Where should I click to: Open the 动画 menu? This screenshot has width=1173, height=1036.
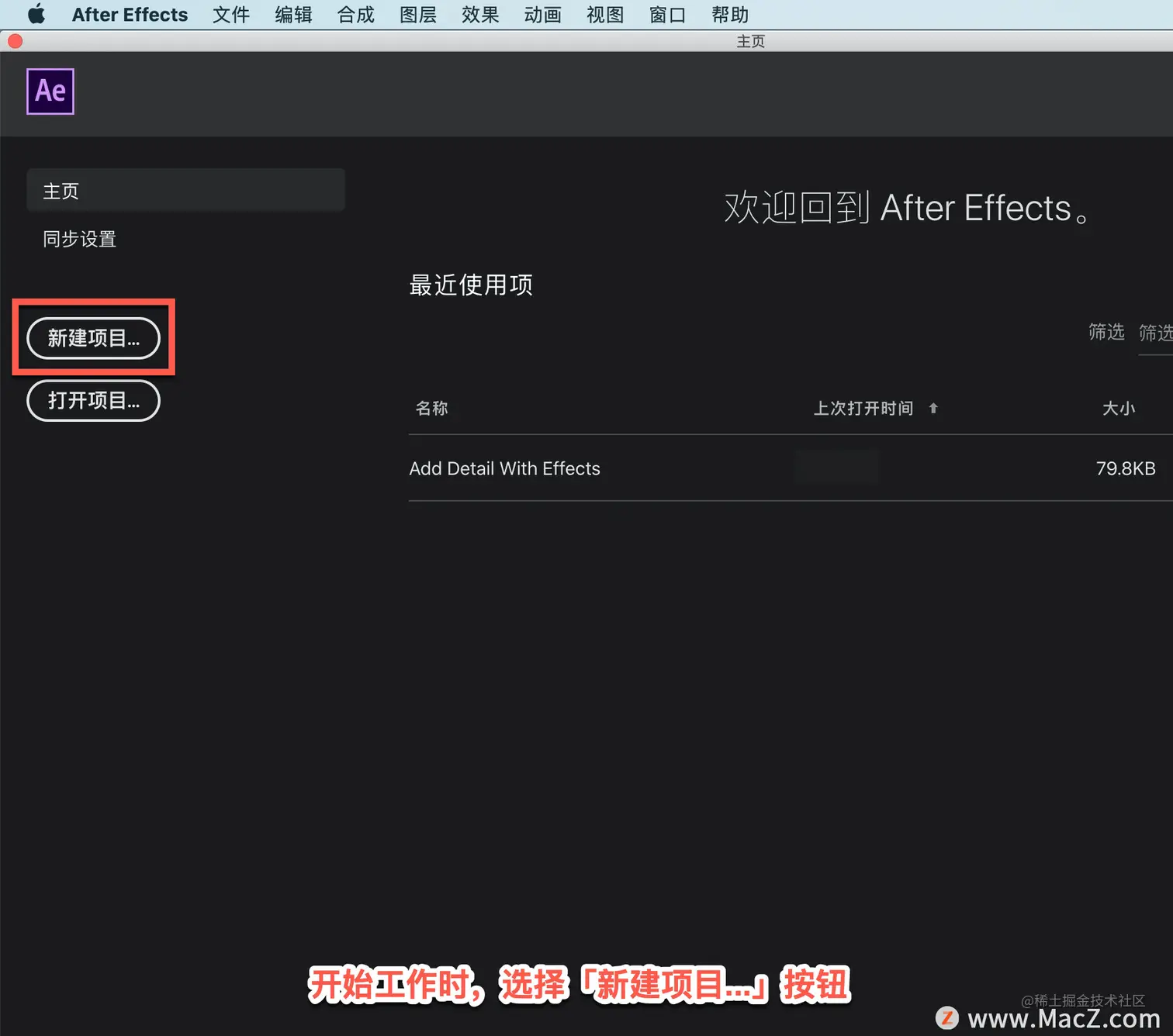point(542,14)
